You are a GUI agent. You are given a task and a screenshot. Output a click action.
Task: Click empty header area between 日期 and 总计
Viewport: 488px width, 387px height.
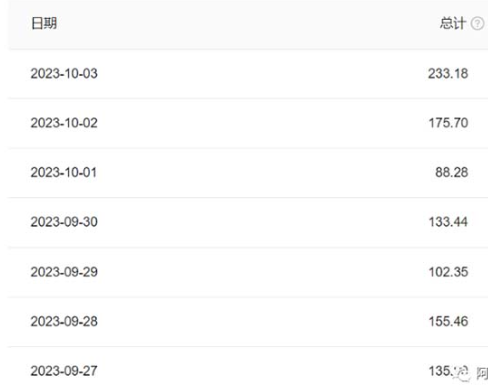[x=248, y=24]
